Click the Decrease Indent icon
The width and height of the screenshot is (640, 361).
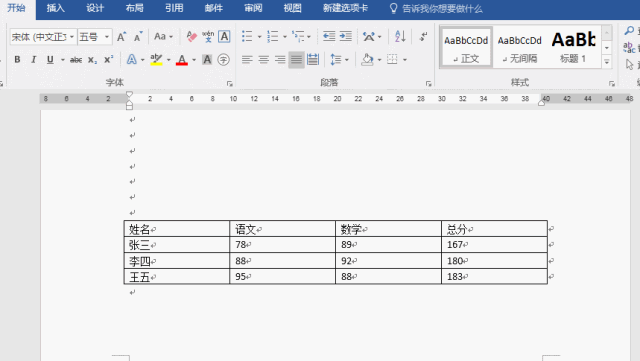[x=329, y=37]
